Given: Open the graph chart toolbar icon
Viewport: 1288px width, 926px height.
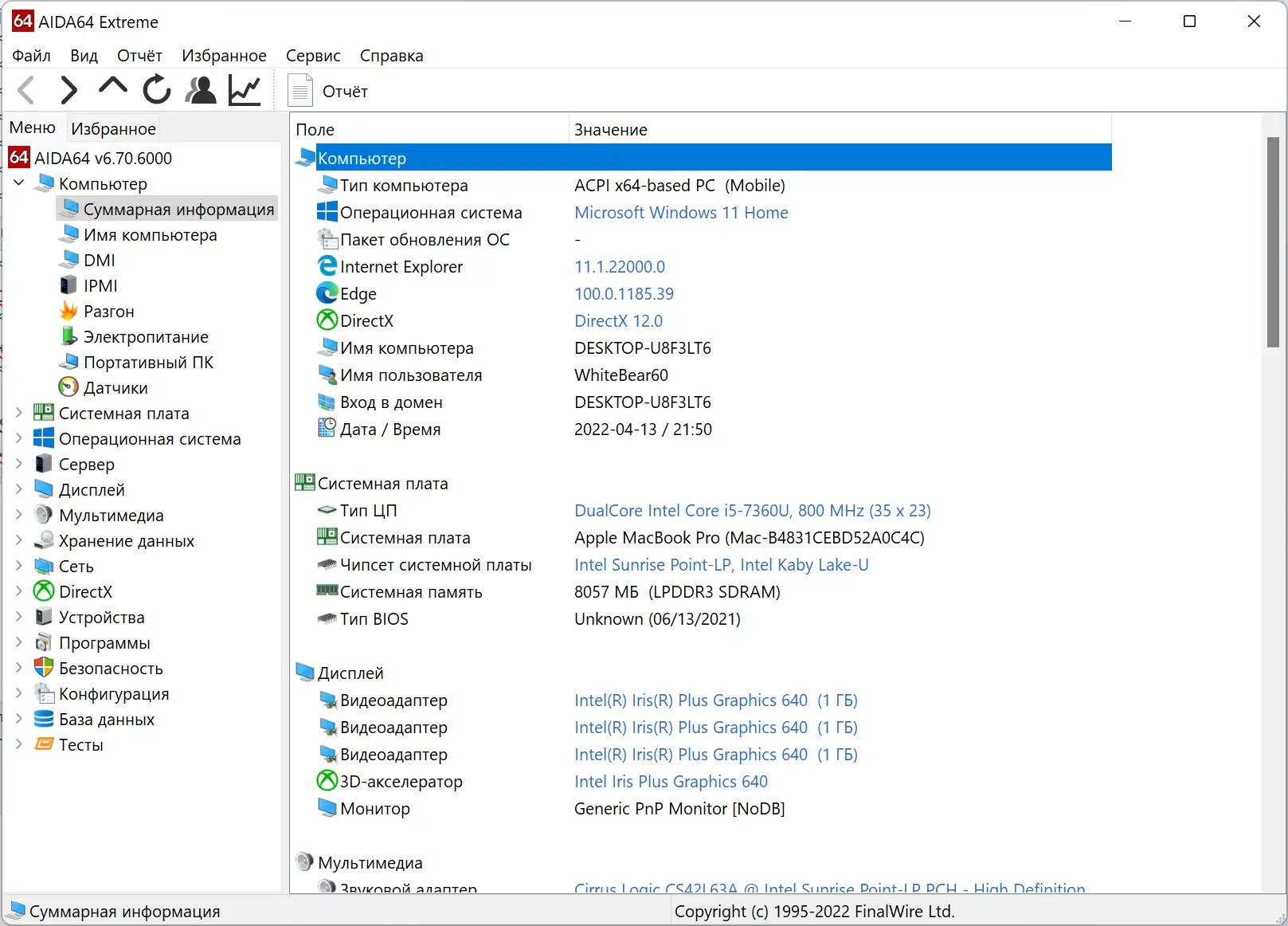Looking at the screenshot, I should point(245,90).
